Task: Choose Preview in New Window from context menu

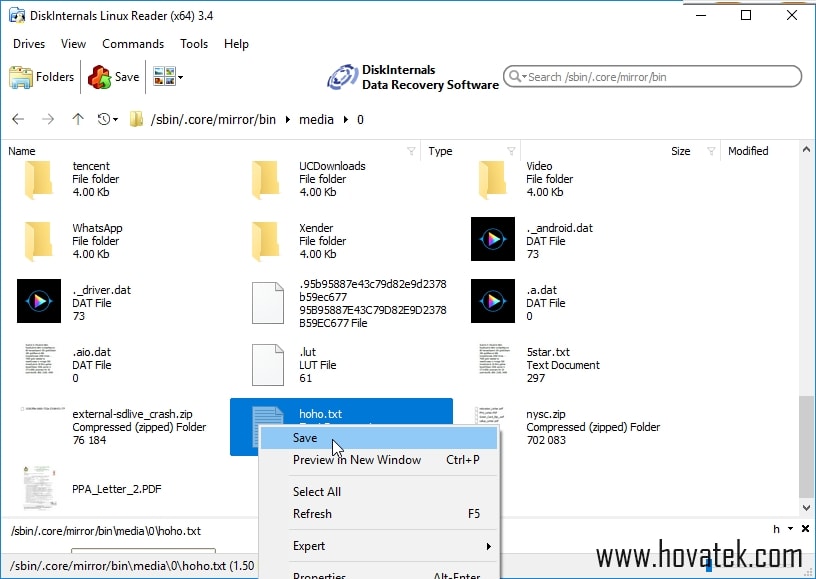Action: pyautogui.click(x=357, y=461)
